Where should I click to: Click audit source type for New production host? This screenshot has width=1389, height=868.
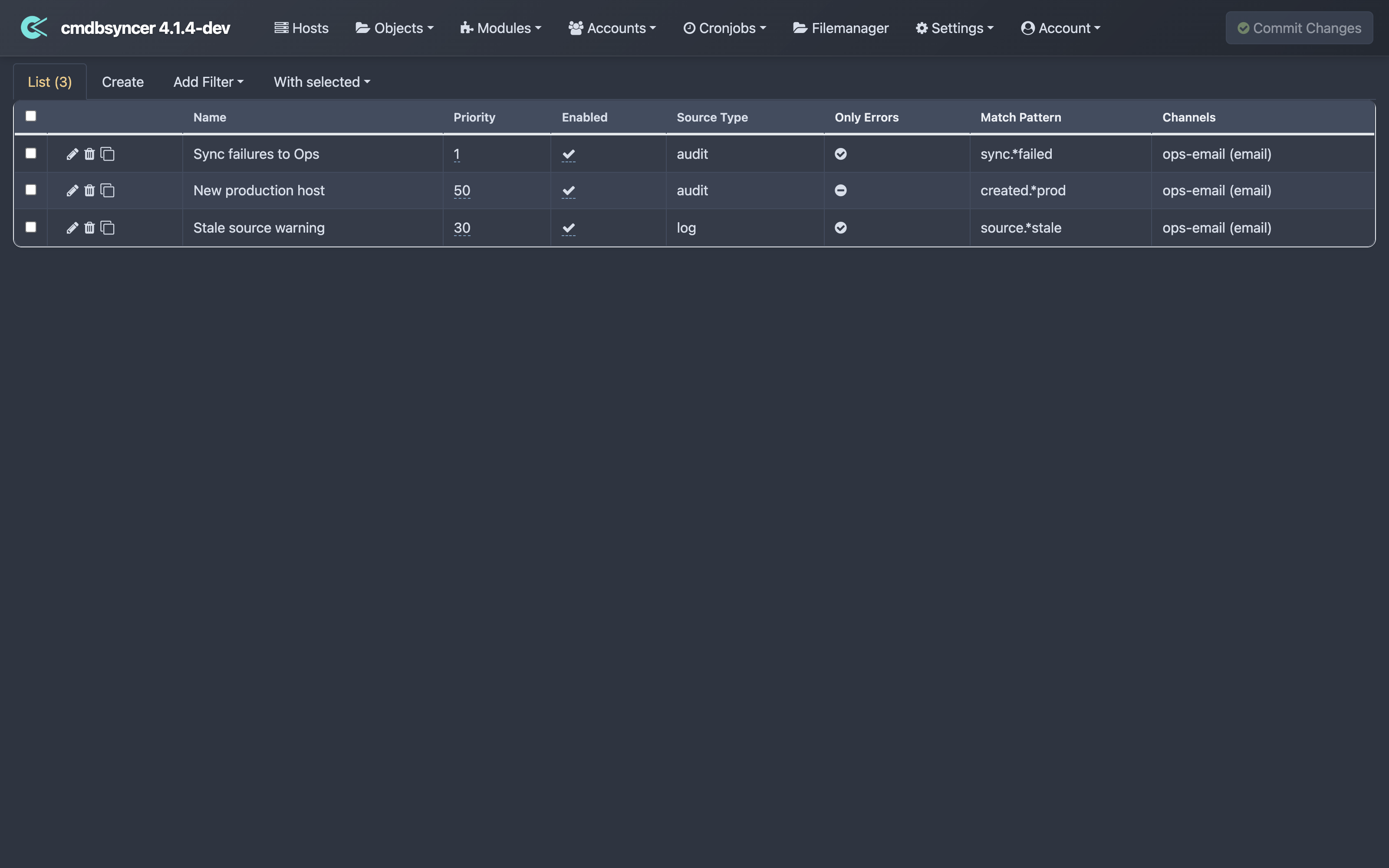[692, 191]
